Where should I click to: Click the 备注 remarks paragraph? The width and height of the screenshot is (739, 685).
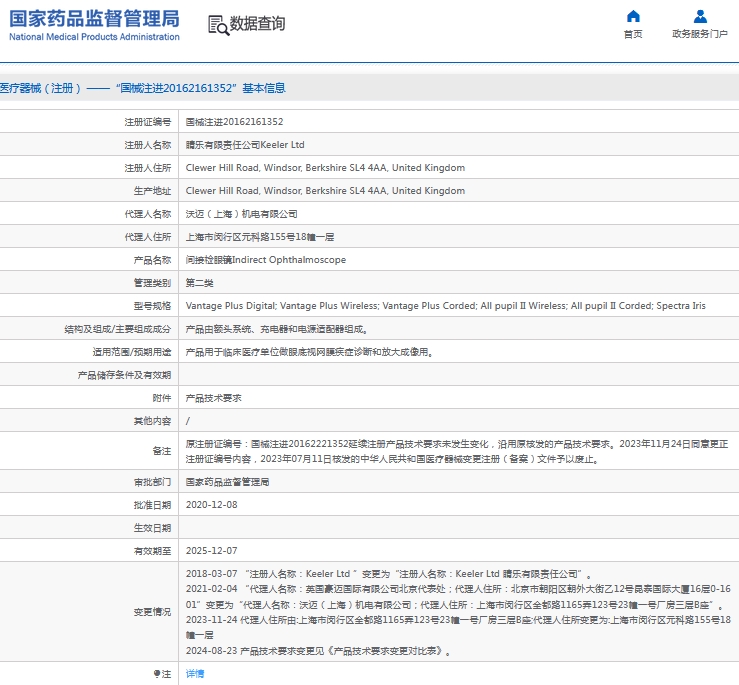(457, 452)
